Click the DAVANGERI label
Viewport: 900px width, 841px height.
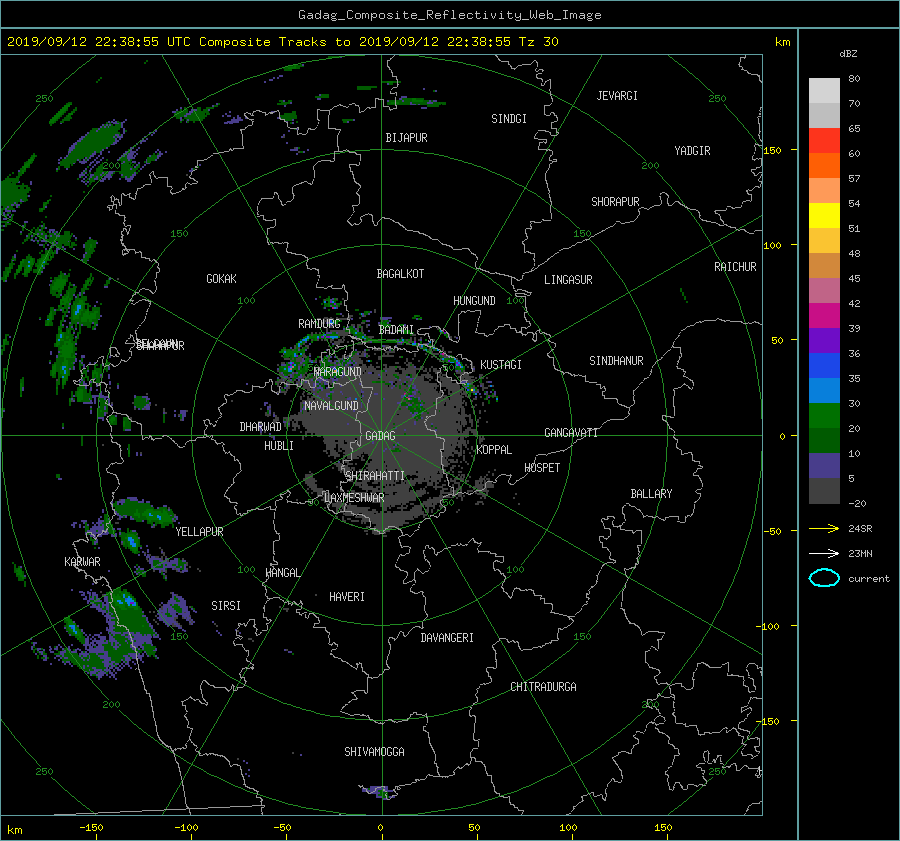[x=447, y=638]
